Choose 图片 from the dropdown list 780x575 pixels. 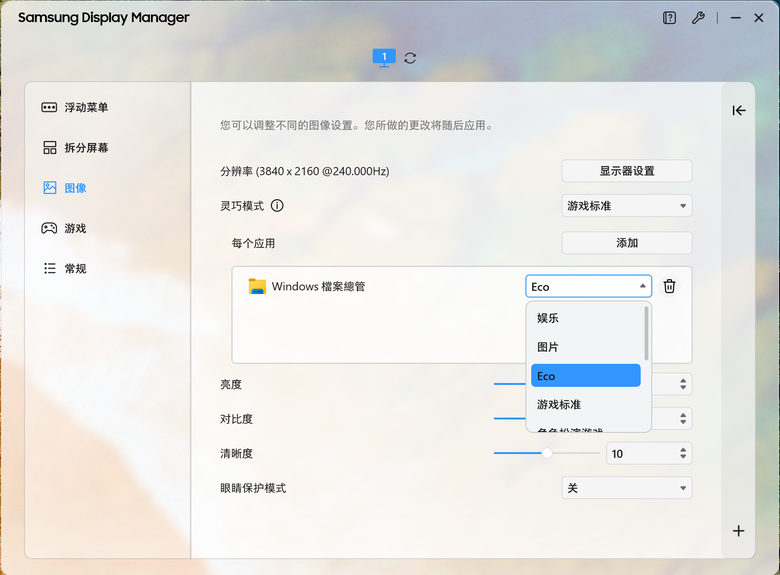(x=585, y=347)
